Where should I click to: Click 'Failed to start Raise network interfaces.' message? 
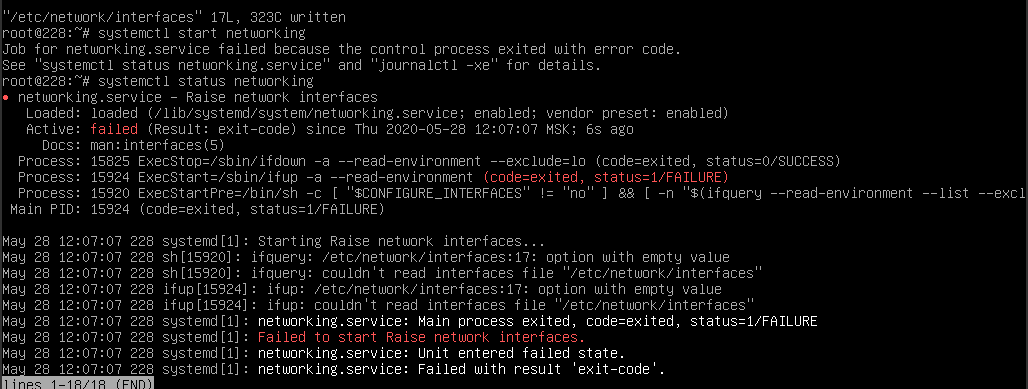(421, 338)
